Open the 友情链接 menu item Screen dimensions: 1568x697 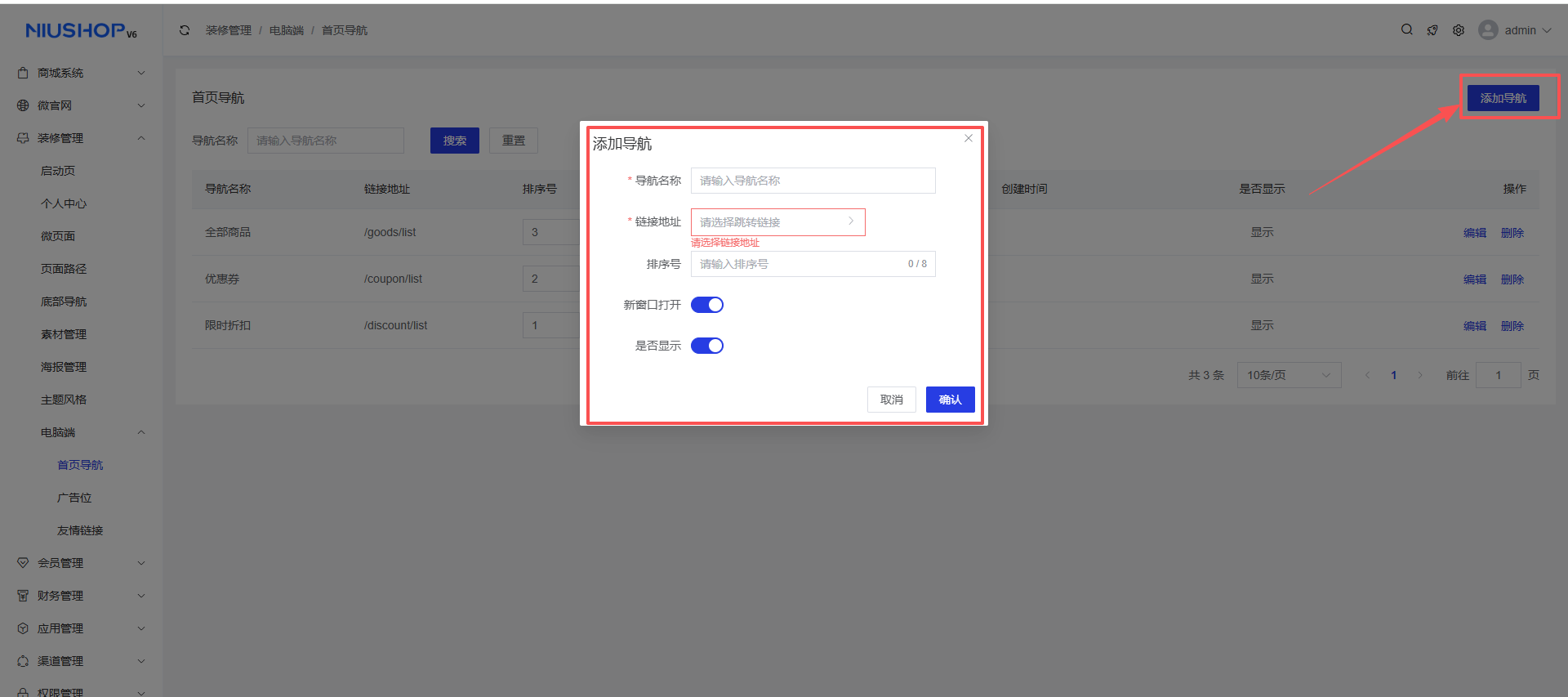pos(82,530)
